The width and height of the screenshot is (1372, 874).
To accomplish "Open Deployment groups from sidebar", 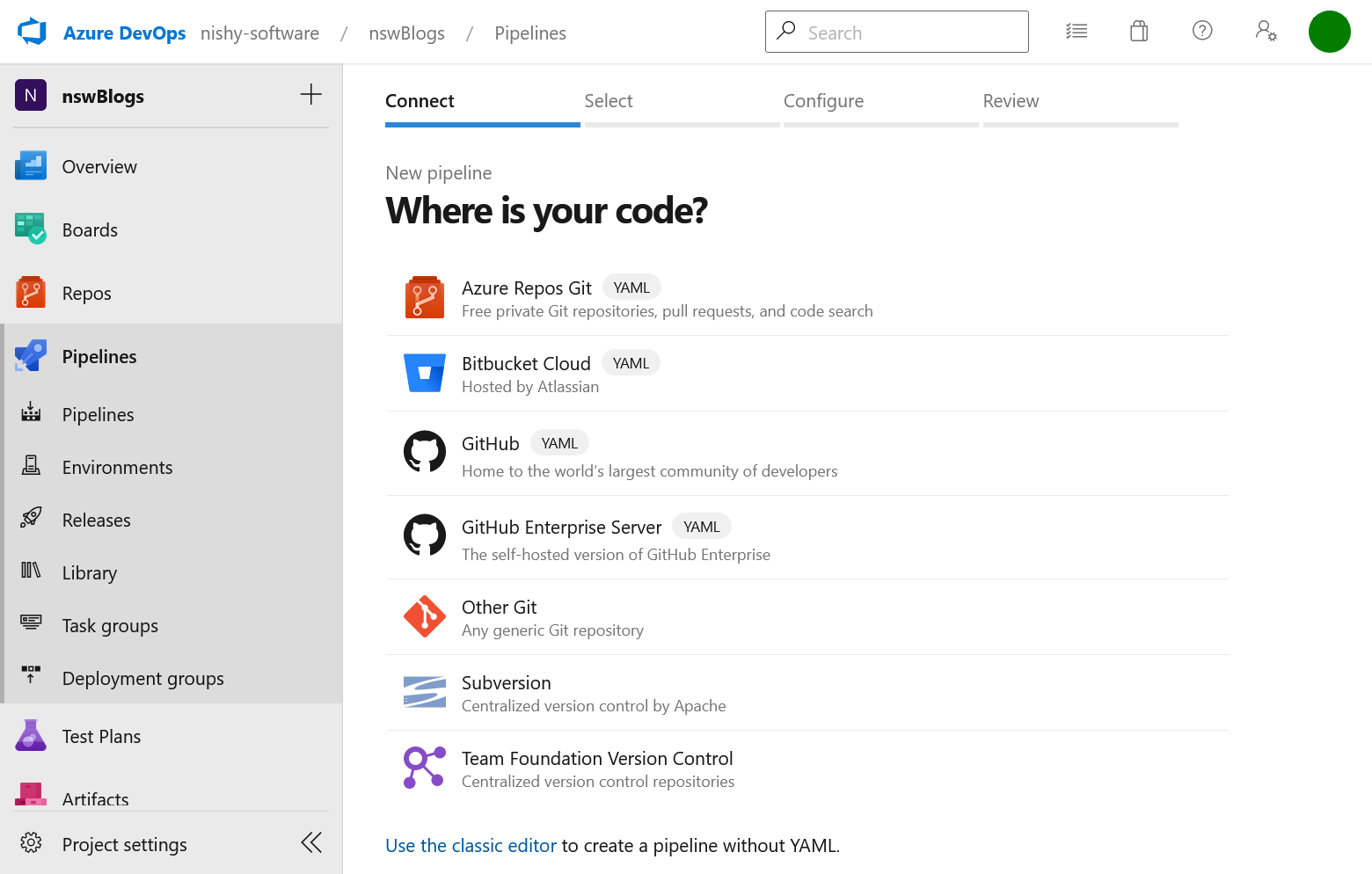I will click(142, 678).
